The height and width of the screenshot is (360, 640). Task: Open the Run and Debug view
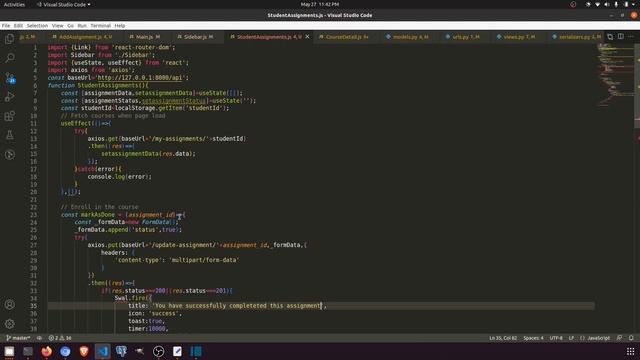9,97
